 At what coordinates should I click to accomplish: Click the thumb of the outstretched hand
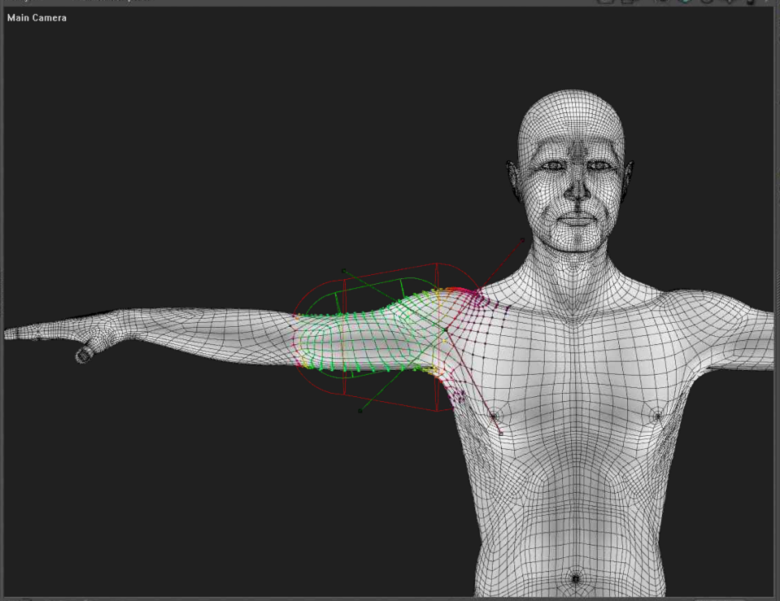point(85,354)
